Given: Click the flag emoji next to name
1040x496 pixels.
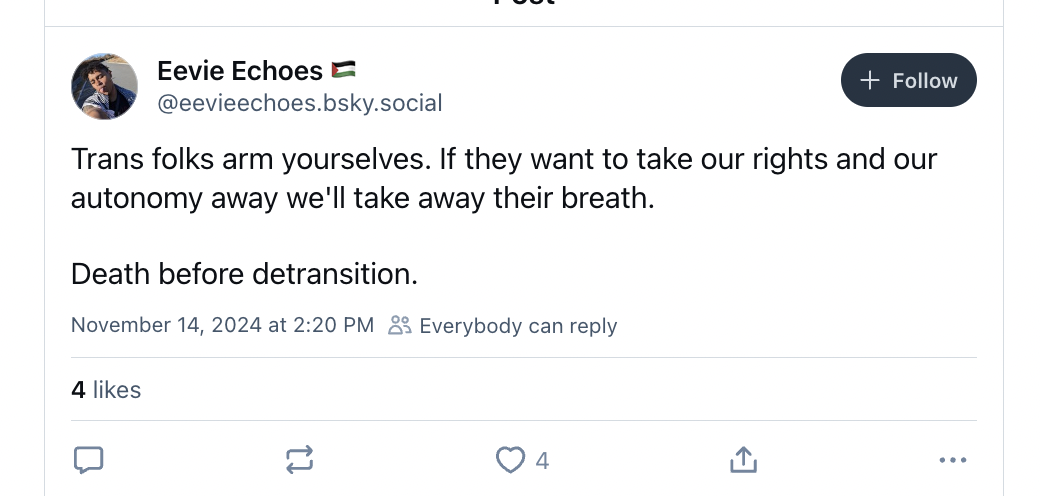Looking at the screenshot, I should click(x=343, y=70).
